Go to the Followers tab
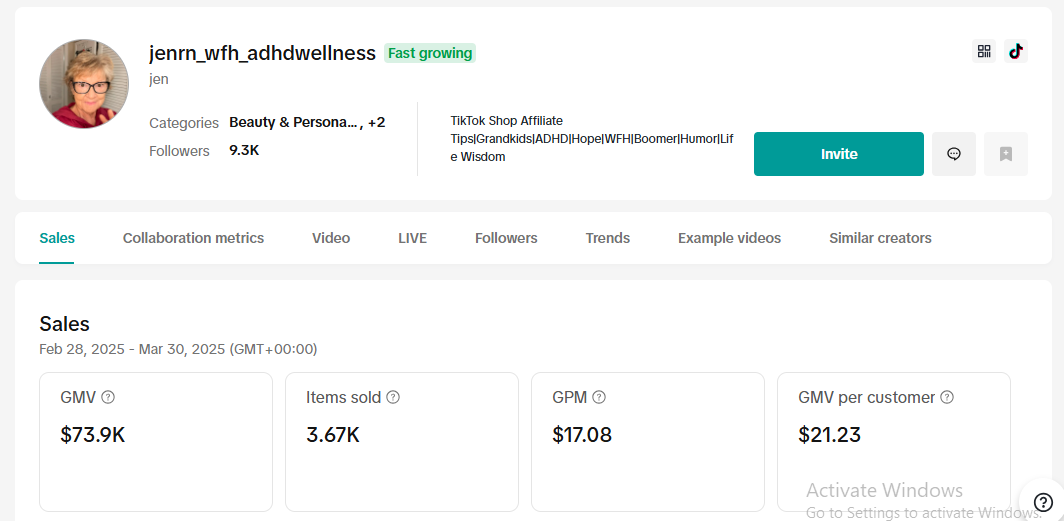The image size is (1064, 521). pos(506,238)
